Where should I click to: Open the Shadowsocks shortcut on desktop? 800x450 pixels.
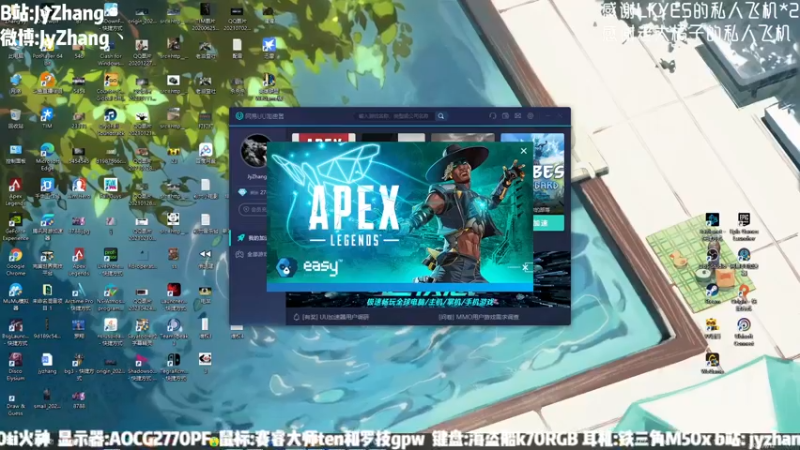click(142, 367)
